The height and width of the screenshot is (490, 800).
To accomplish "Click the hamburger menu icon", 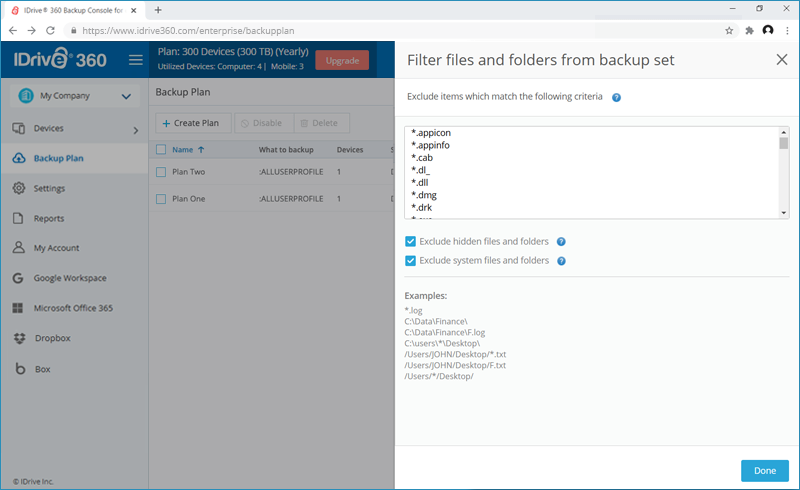I will 136,60.
